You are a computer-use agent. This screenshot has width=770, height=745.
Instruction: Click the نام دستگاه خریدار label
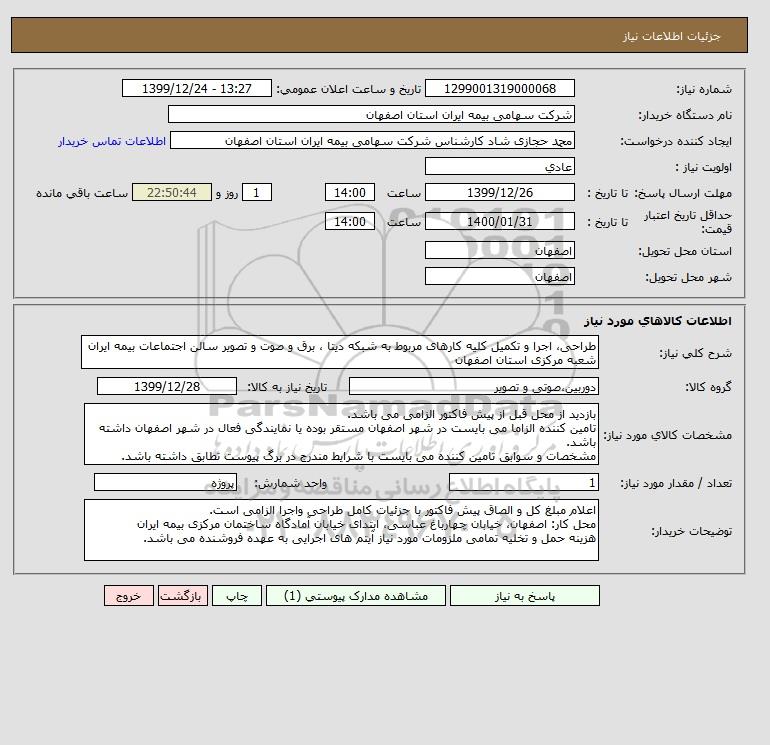(685, 115)
